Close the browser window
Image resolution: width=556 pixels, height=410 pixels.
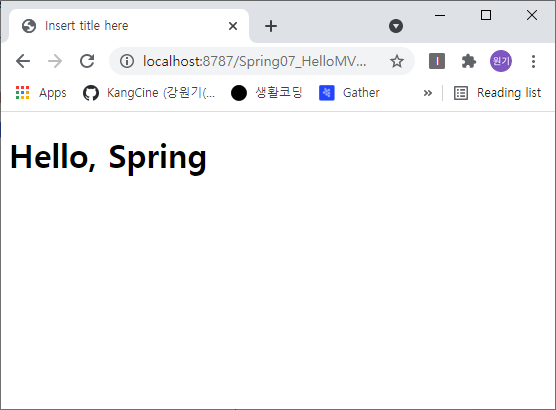[x=532, y=15]
